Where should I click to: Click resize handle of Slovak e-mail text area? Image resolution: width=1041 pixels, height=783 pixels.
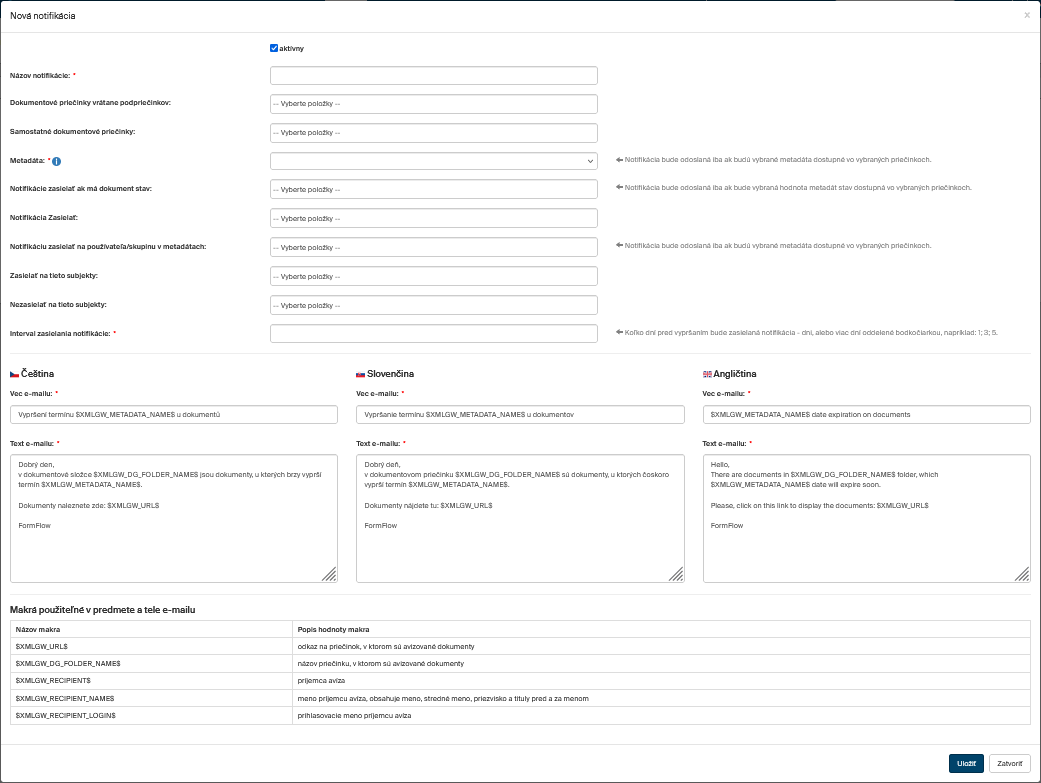(676, 573)
